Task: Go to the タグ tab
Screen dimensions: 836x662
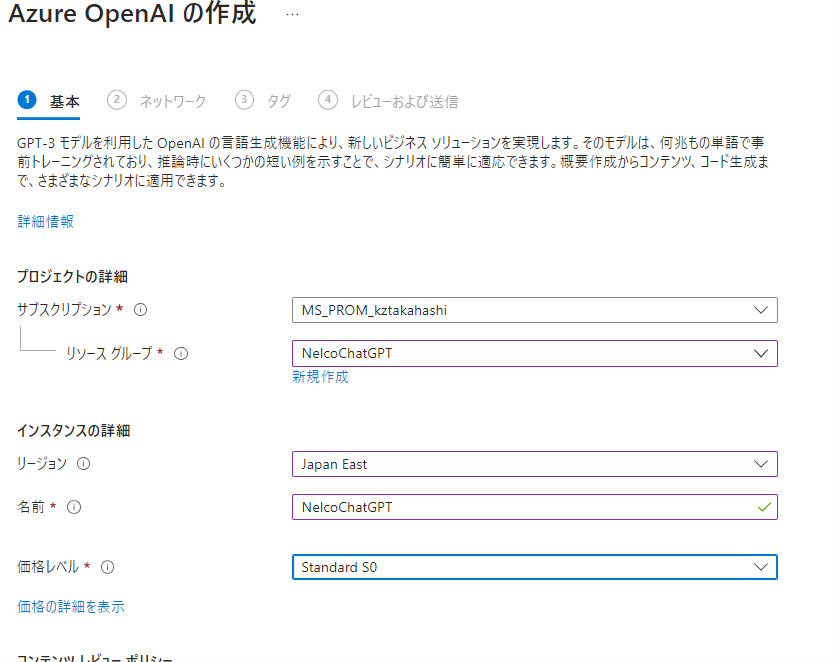Action: point(279,101)
